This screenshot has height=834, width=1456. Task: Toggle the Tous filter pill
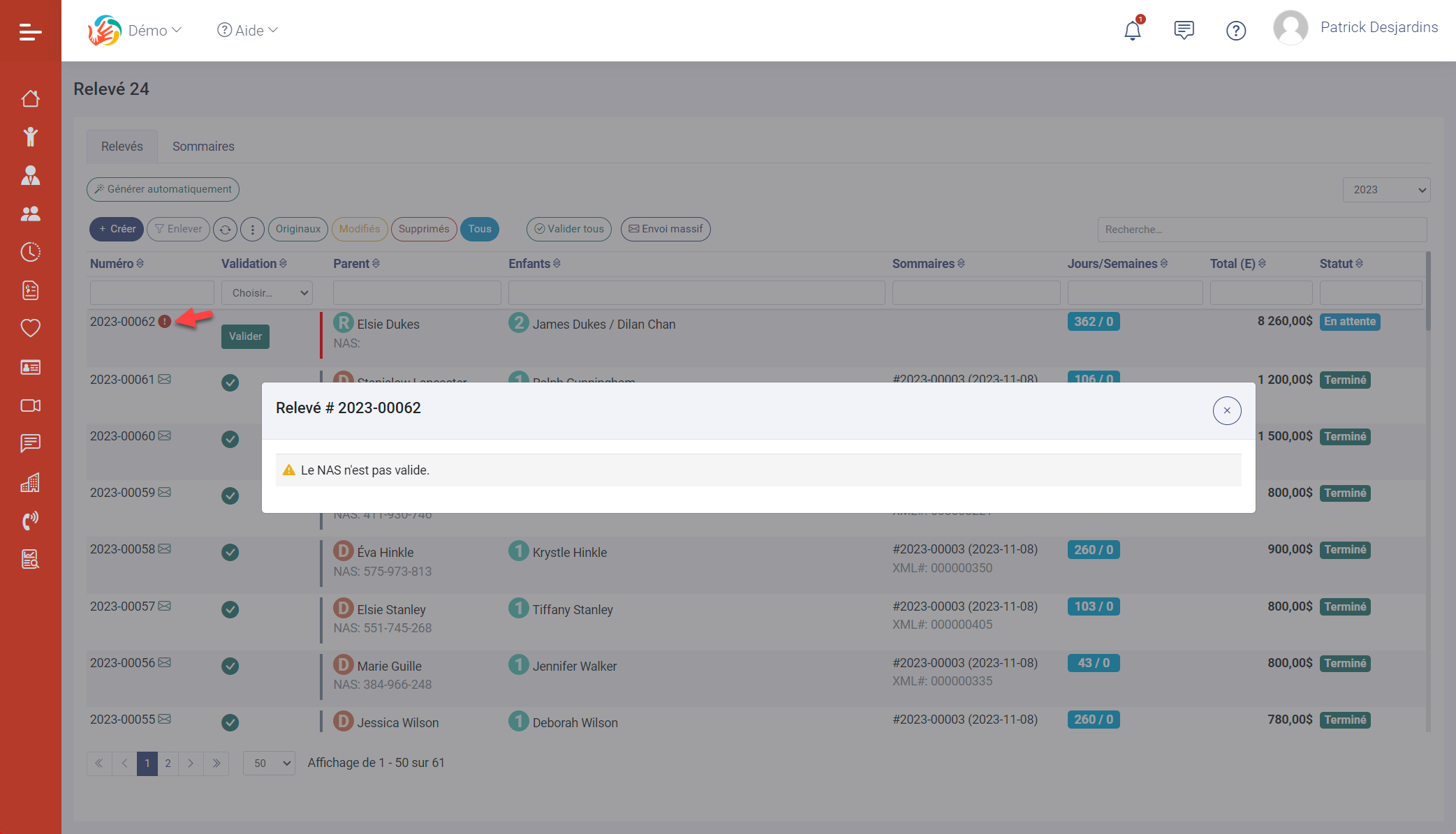pyautogui.click(x=479, y=229)
